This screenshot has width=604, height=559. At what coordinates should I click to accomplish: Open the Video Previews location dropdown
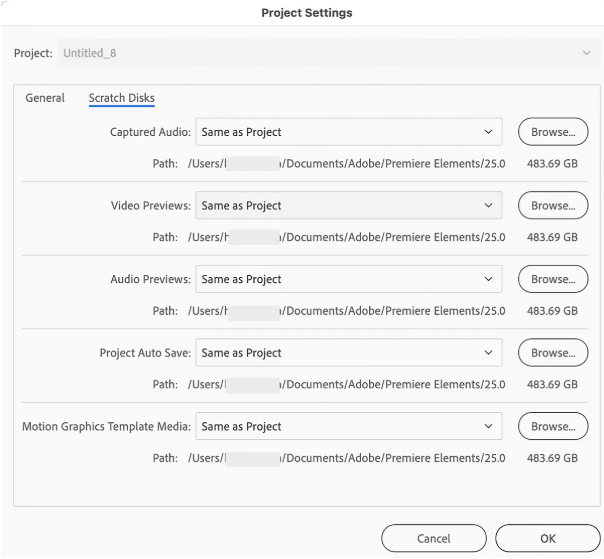click(348, 206)
